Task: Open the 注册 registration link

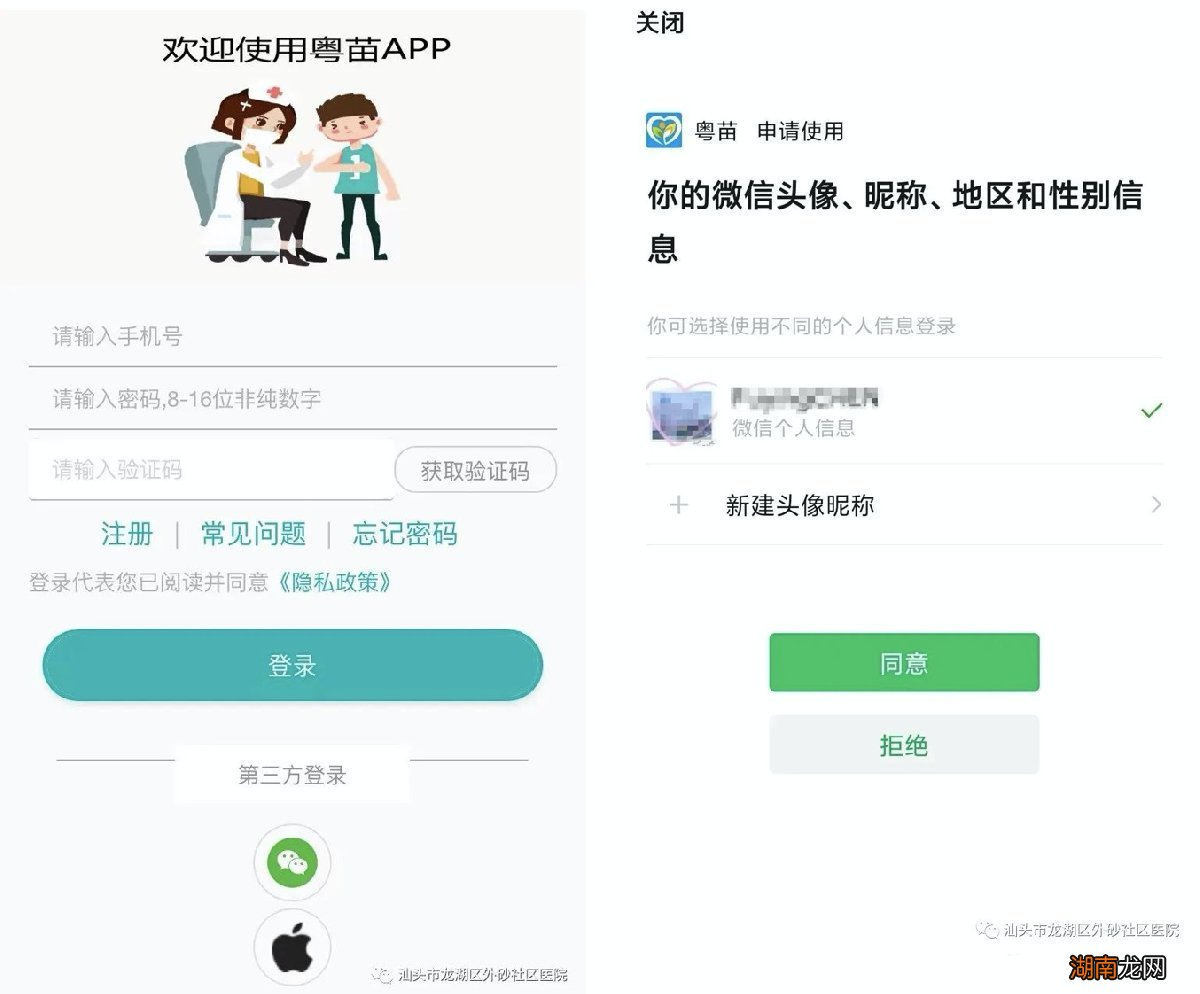Action: [127, 533]
